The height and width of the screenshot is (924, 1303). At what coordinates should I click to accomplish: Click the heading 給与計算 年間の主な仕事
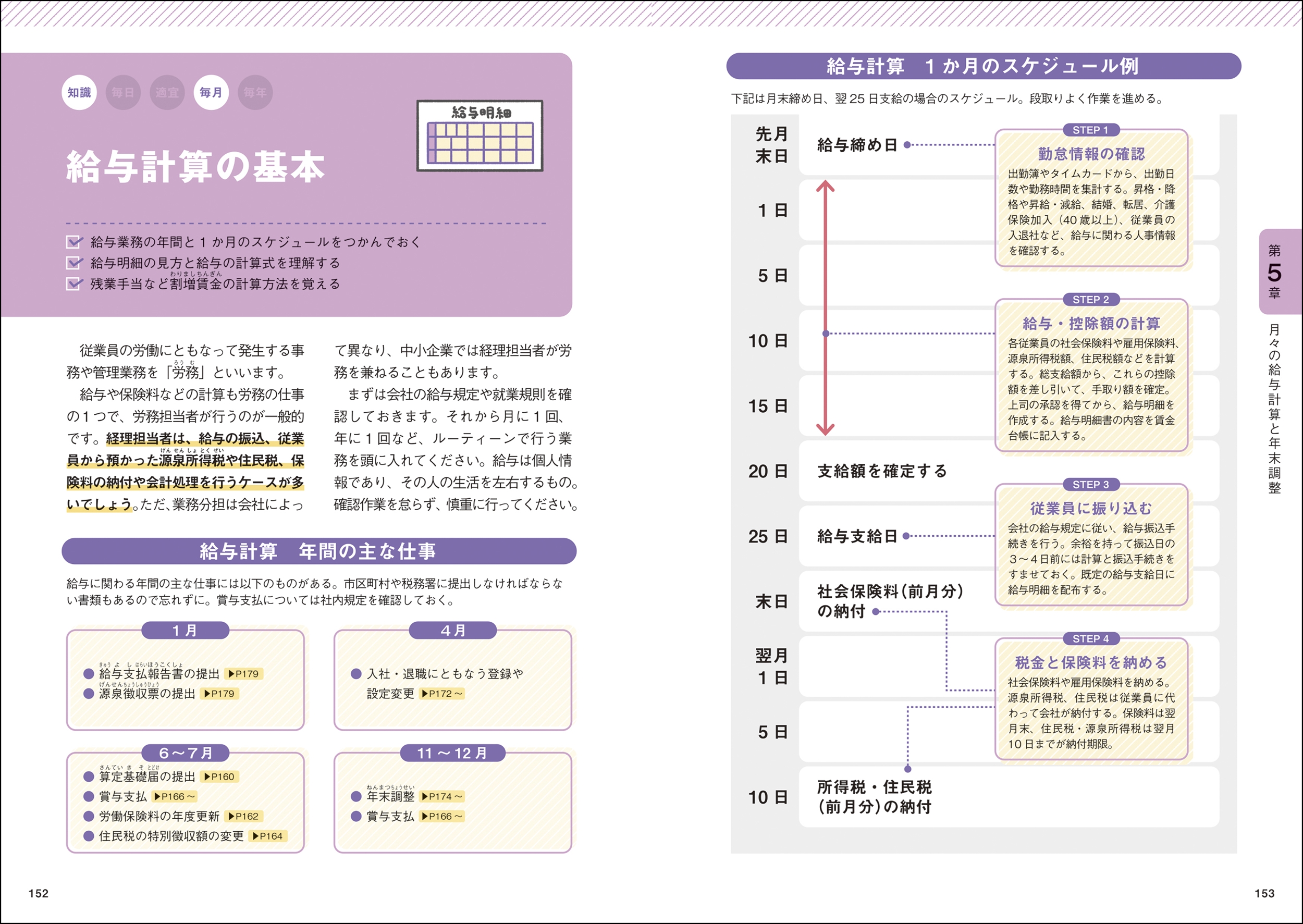pos(318,551)
